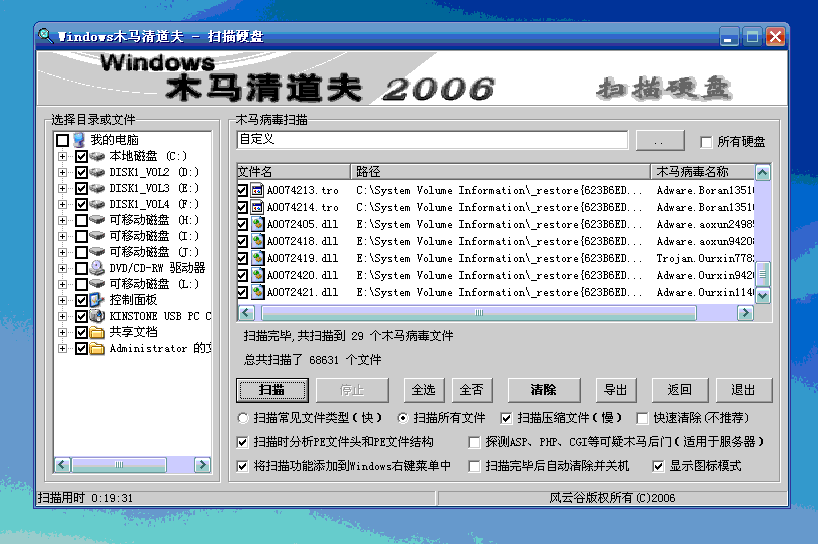The image size is (818, 544).
Task: Start the scan with 扫描 button
Action: coord(272,390)
